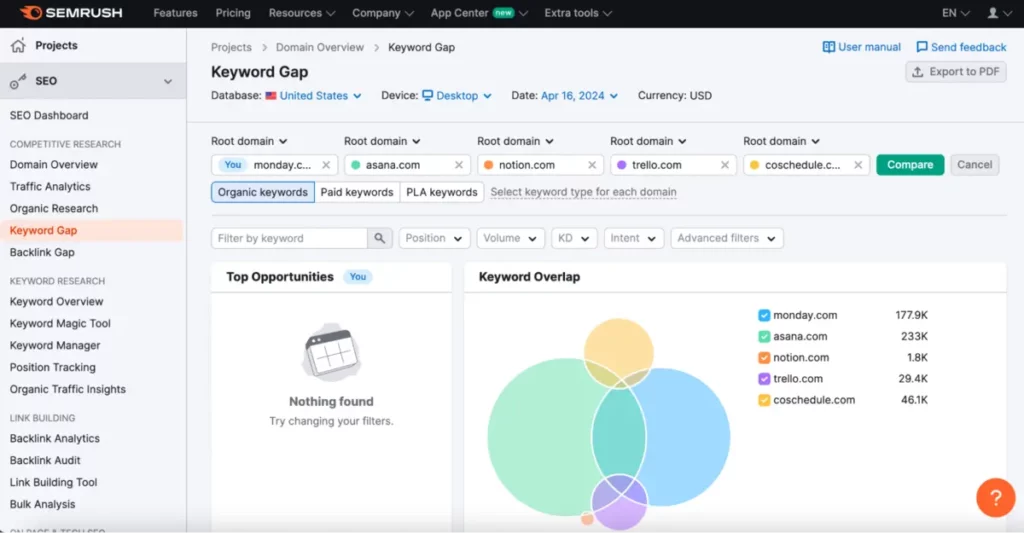Open User manual book icon link
Viewport: 1024px width, 533px height.
(x=829, y=47)
